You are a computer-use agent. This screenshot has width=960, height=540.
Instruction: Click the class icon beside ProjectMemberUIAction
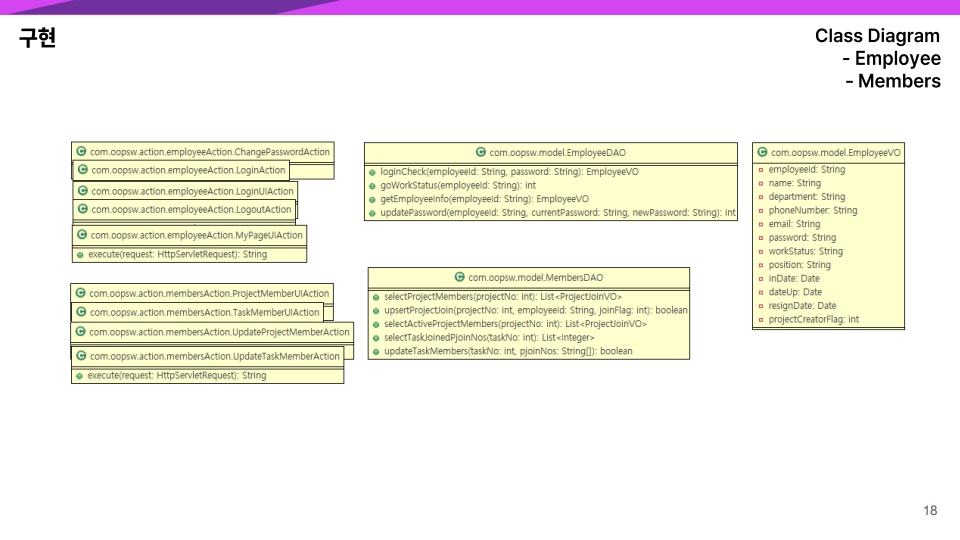pos(81,293)
